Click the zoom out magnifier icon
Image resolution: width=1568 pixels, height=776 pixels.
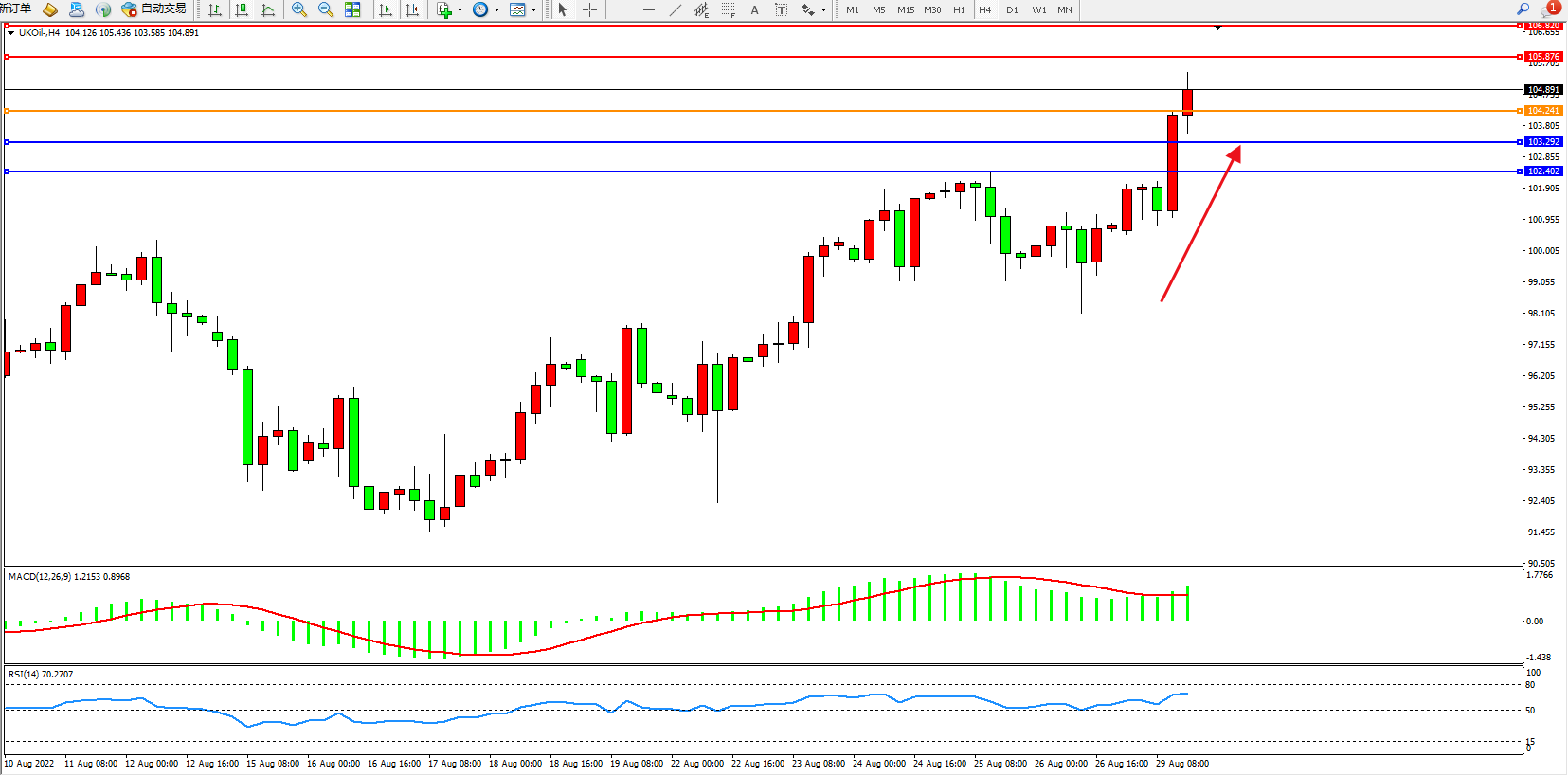(x=326, y=9)
